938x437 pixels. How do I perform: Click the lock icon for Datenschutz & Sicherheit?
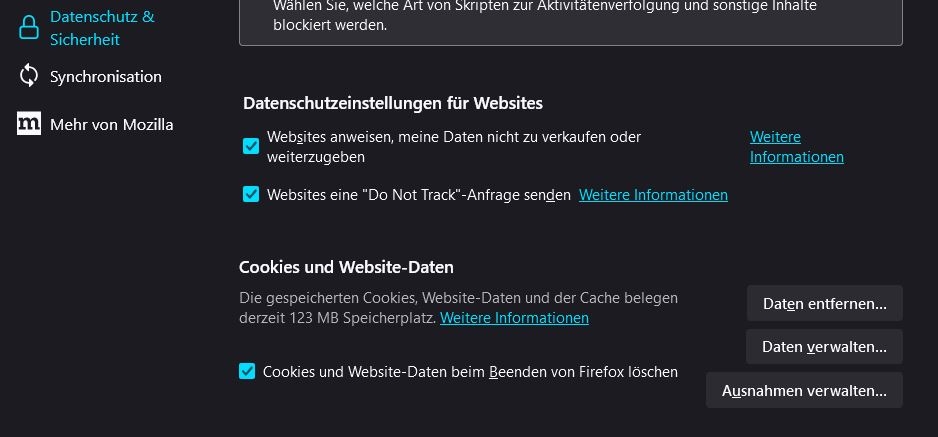pyautogui.click(x=29, y=28)
